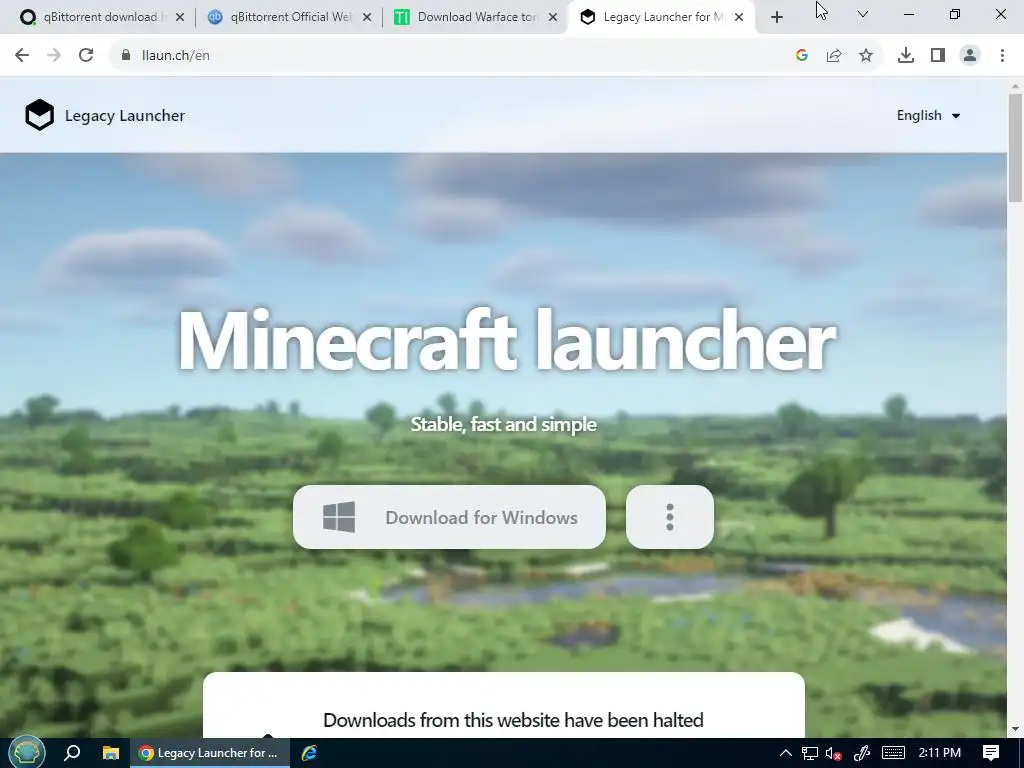Show hidden system tray icons
This screenshot has height=768, width=1024.
786,753
